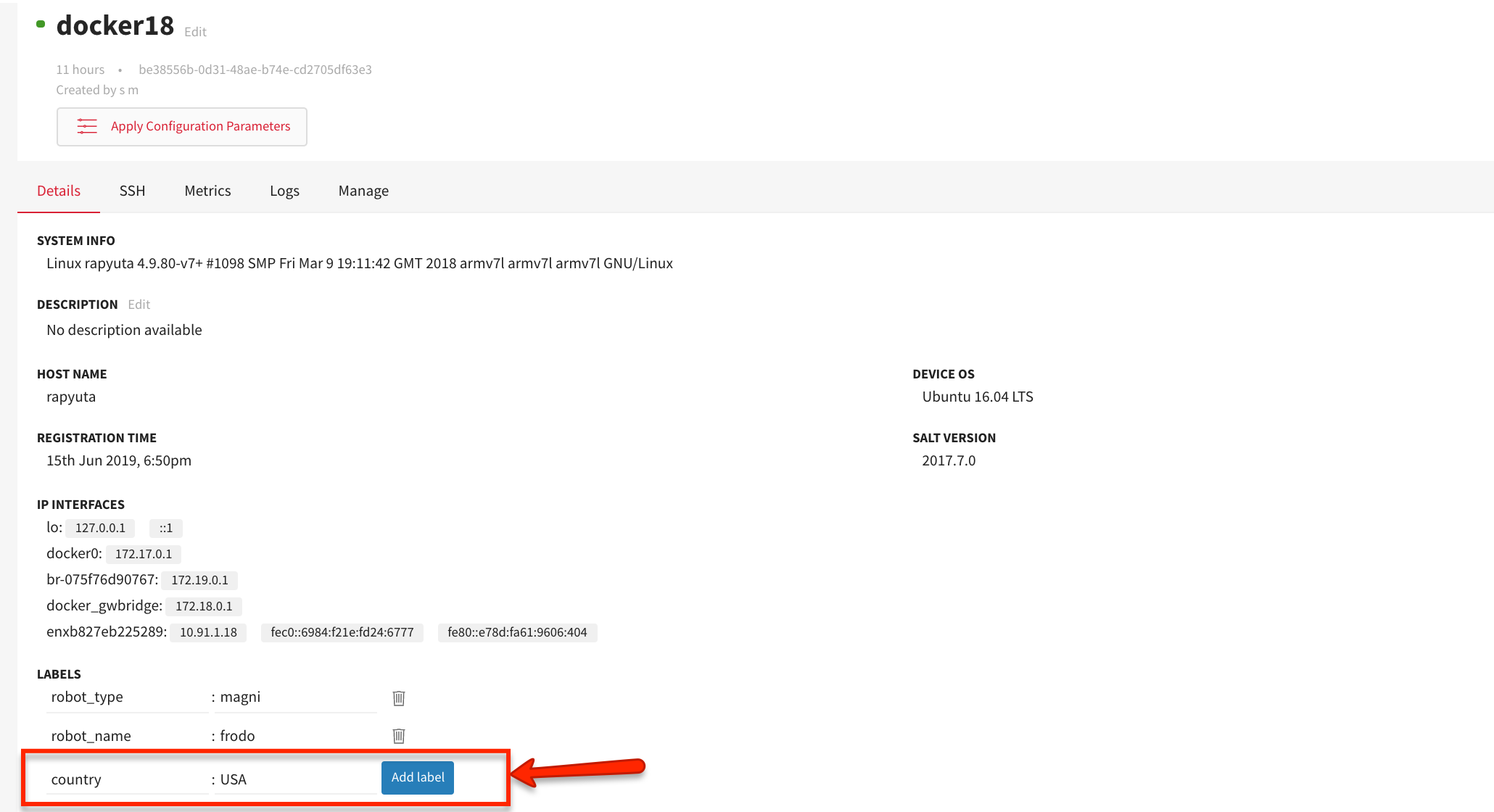Switch to the SSH tab

132,191
